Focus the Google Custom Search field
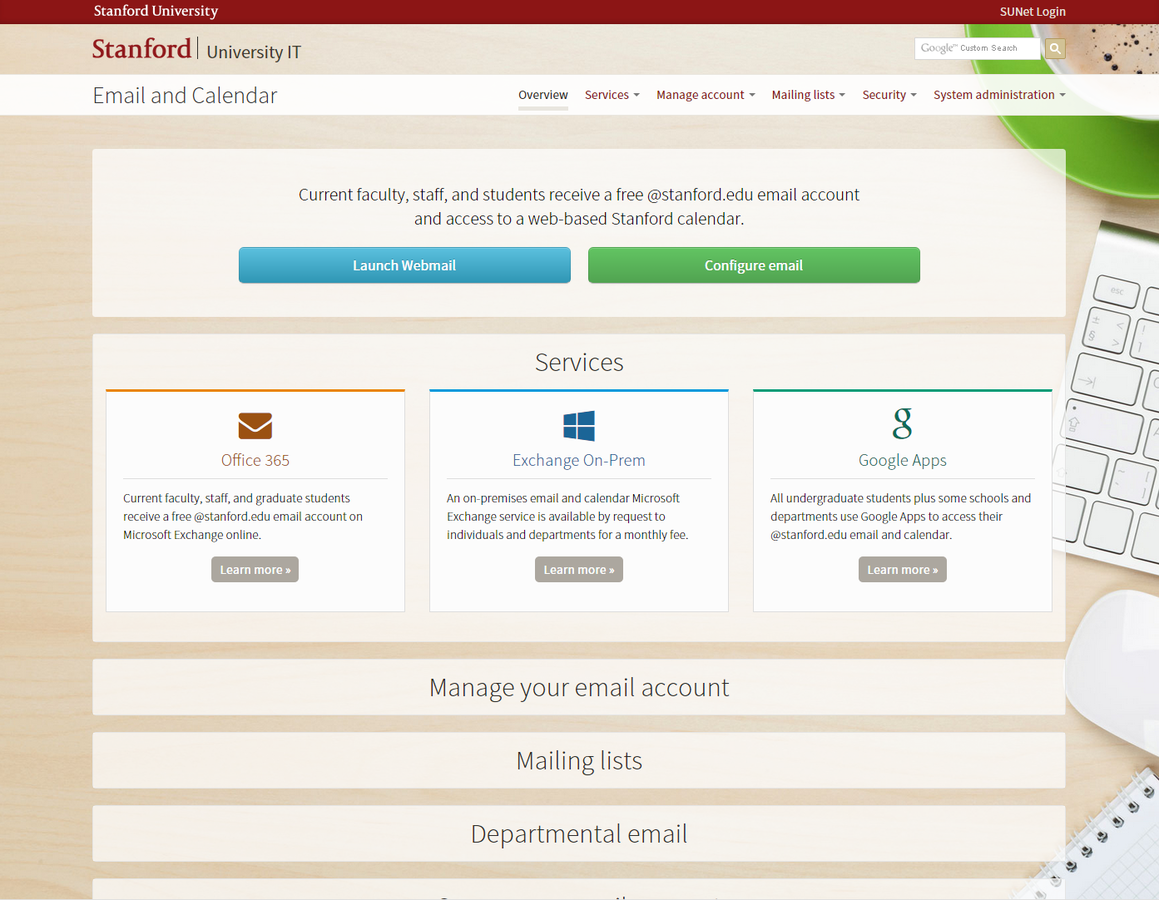 click(977, 48)
